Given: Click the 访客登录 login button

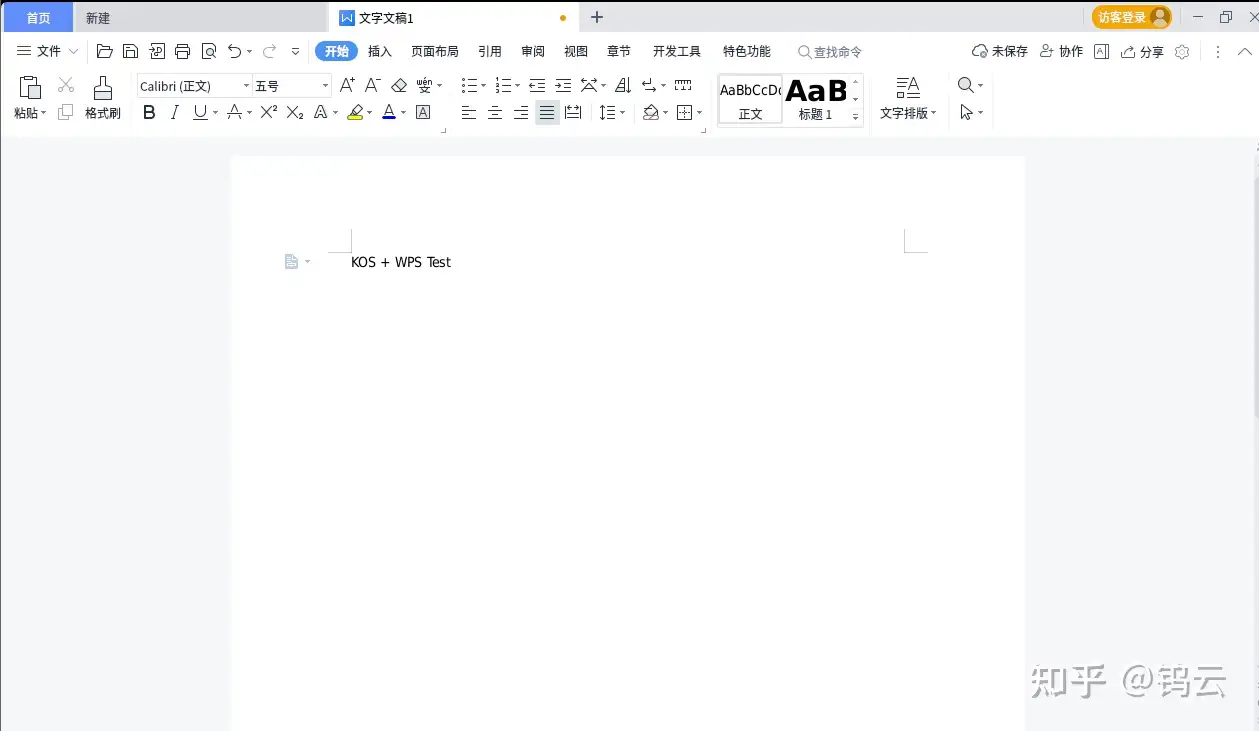Looking at the screenshot, I should (1123, 17).
